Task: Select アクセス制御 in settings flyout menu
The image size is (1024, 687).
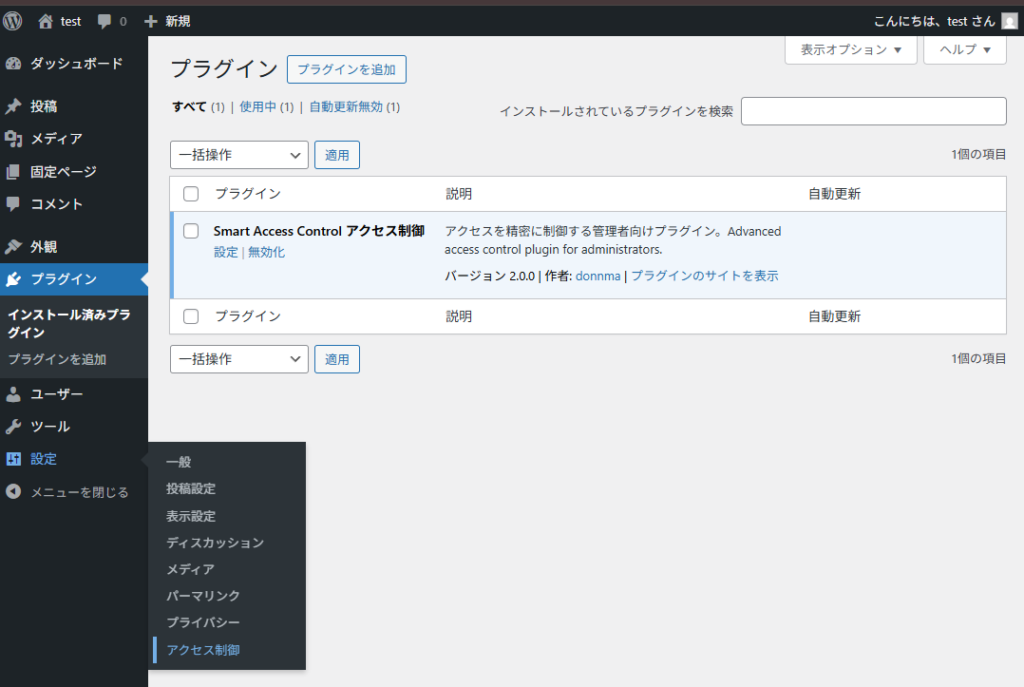Action: 203,650
